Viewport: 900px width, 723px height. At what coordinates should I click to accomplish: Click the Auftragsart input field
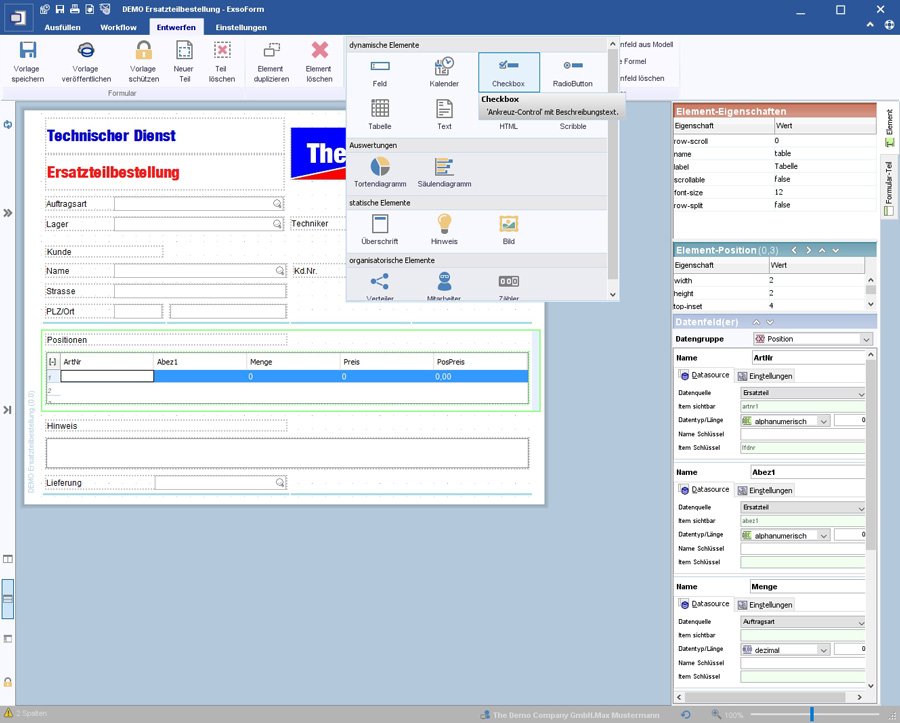199,204
